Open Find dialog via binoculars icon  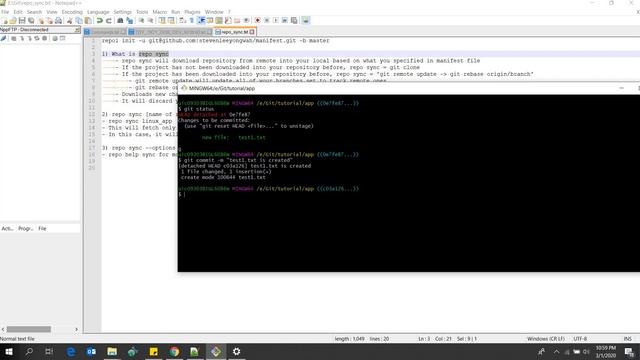pos(120,20)
